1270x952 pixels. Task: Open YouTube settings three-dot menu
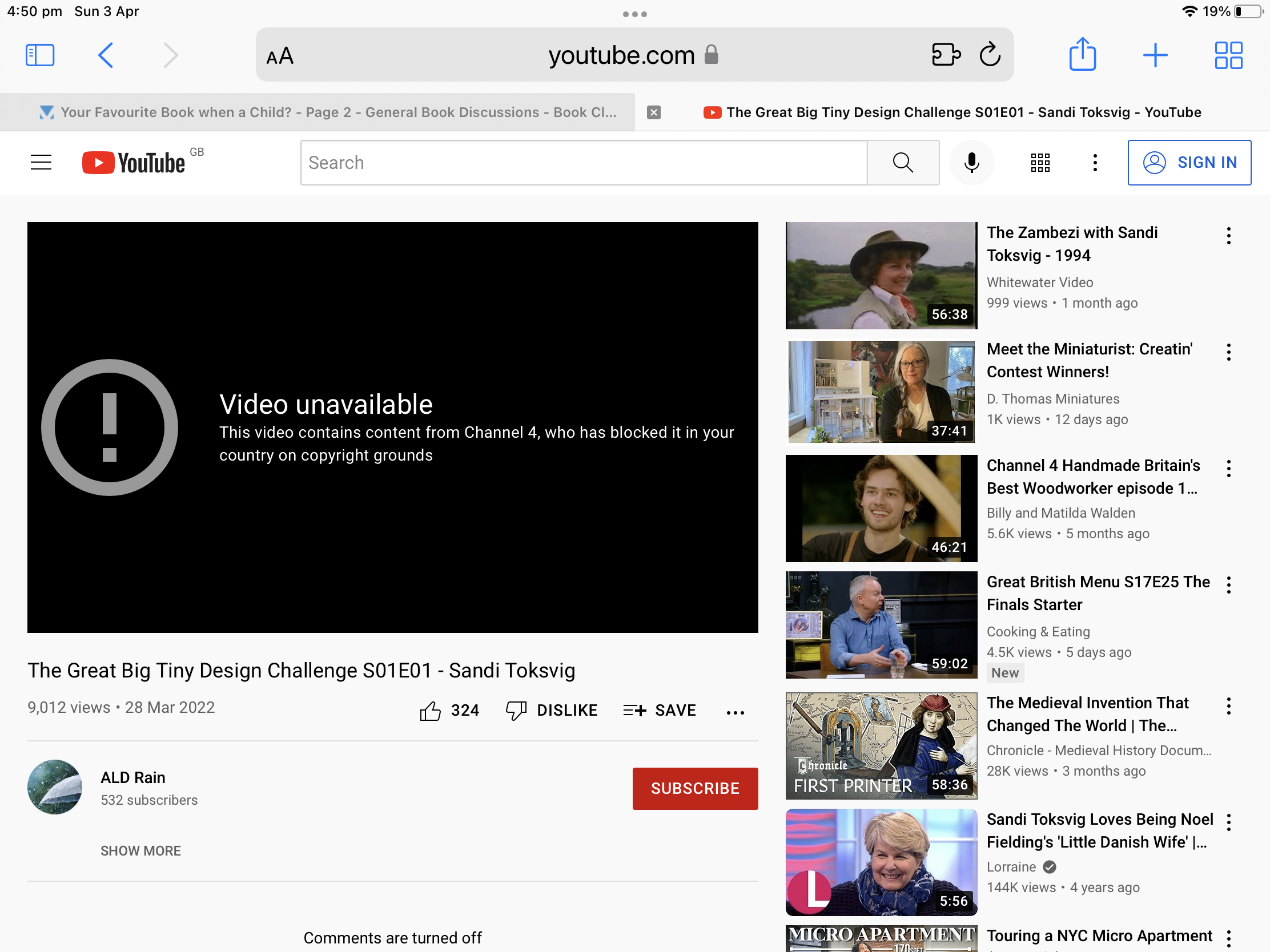[x=1095, y=163]
